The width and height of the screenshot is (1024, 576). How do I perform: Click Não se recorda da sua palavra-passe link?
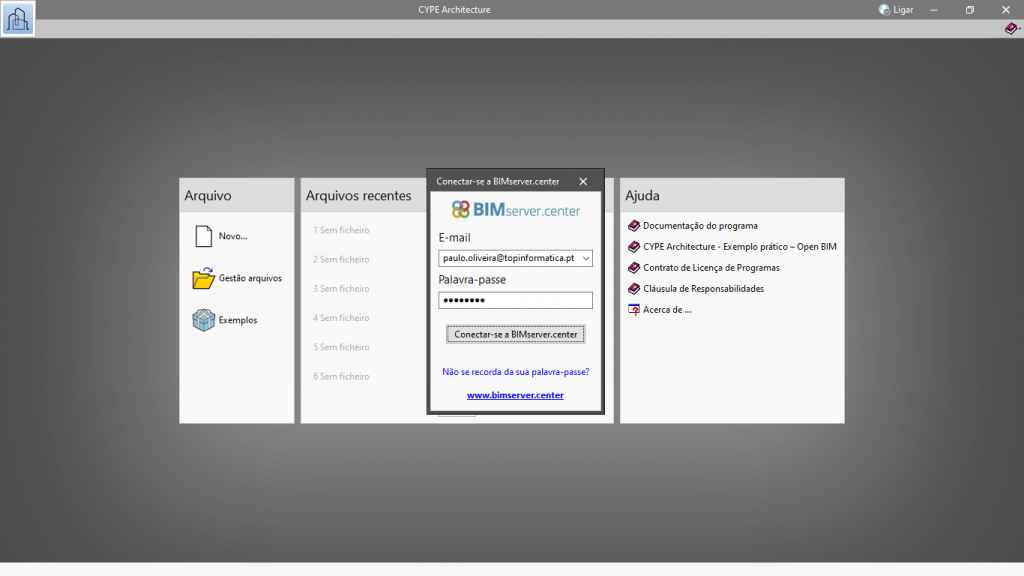[x=515, y=372]
